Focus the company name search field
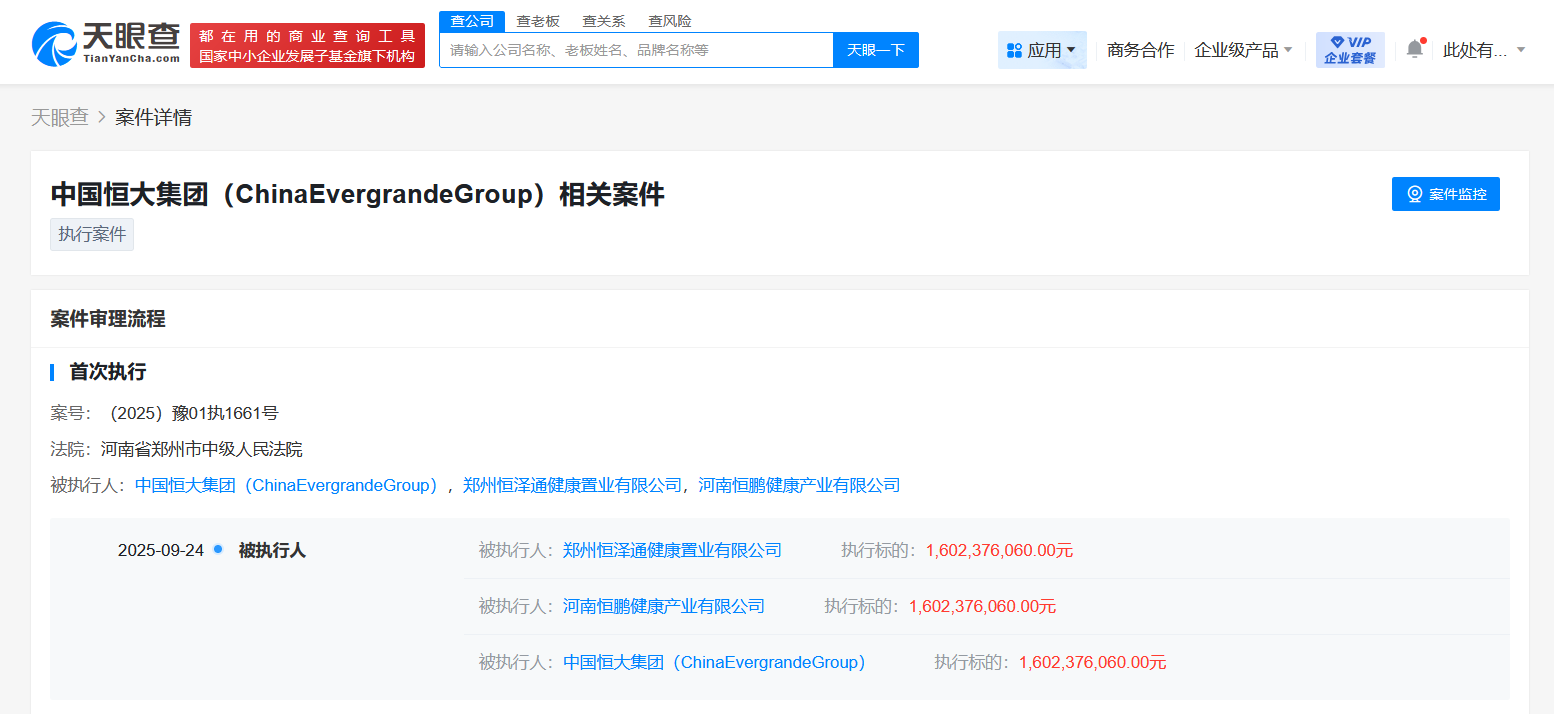Viewport: 1554px width, 714px height. (636, 50)
